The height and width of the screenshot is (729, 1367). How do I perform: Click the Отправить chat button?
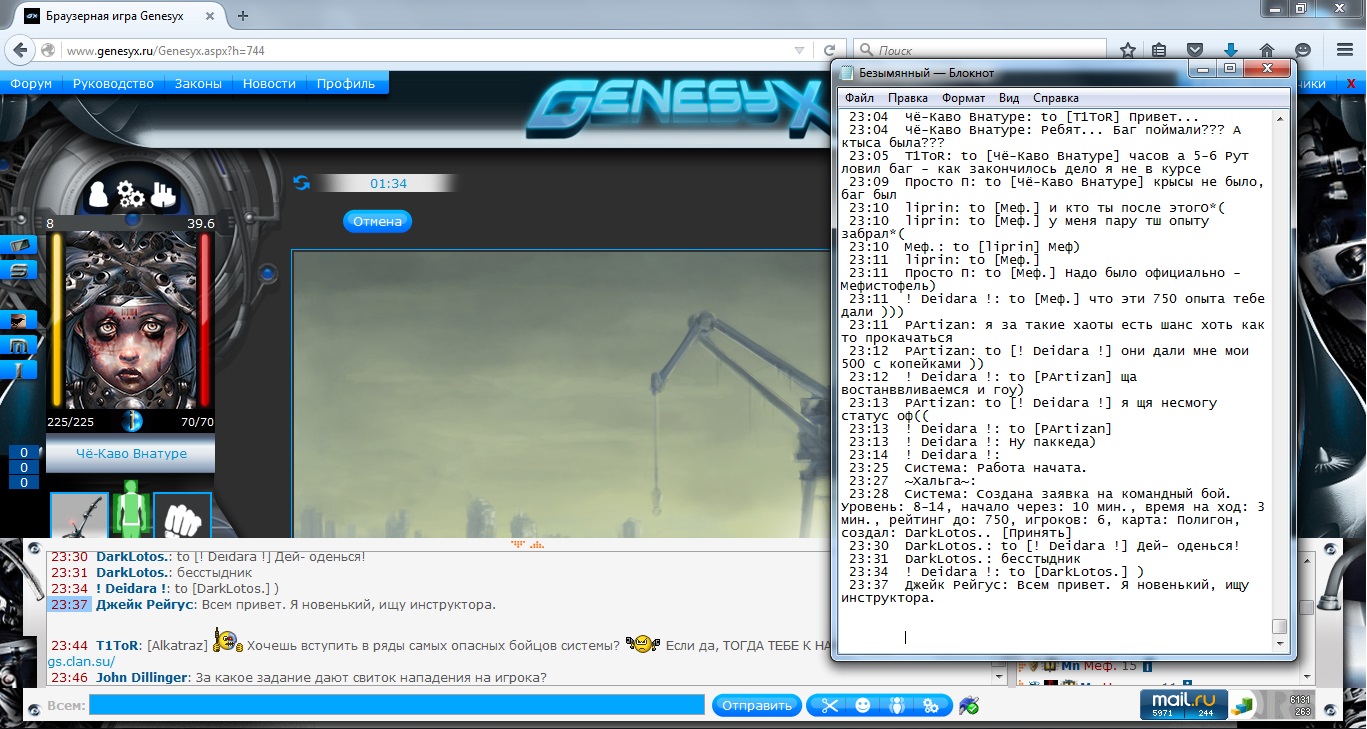click(757, 705)
